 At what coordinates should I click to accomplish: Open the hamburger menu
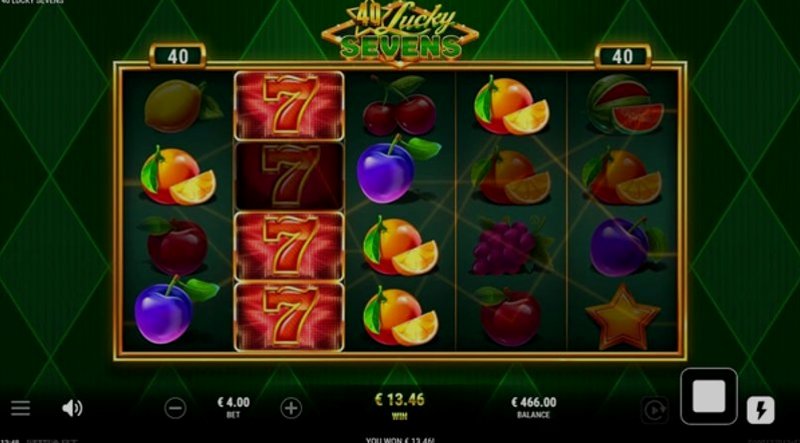pos(20,408)
